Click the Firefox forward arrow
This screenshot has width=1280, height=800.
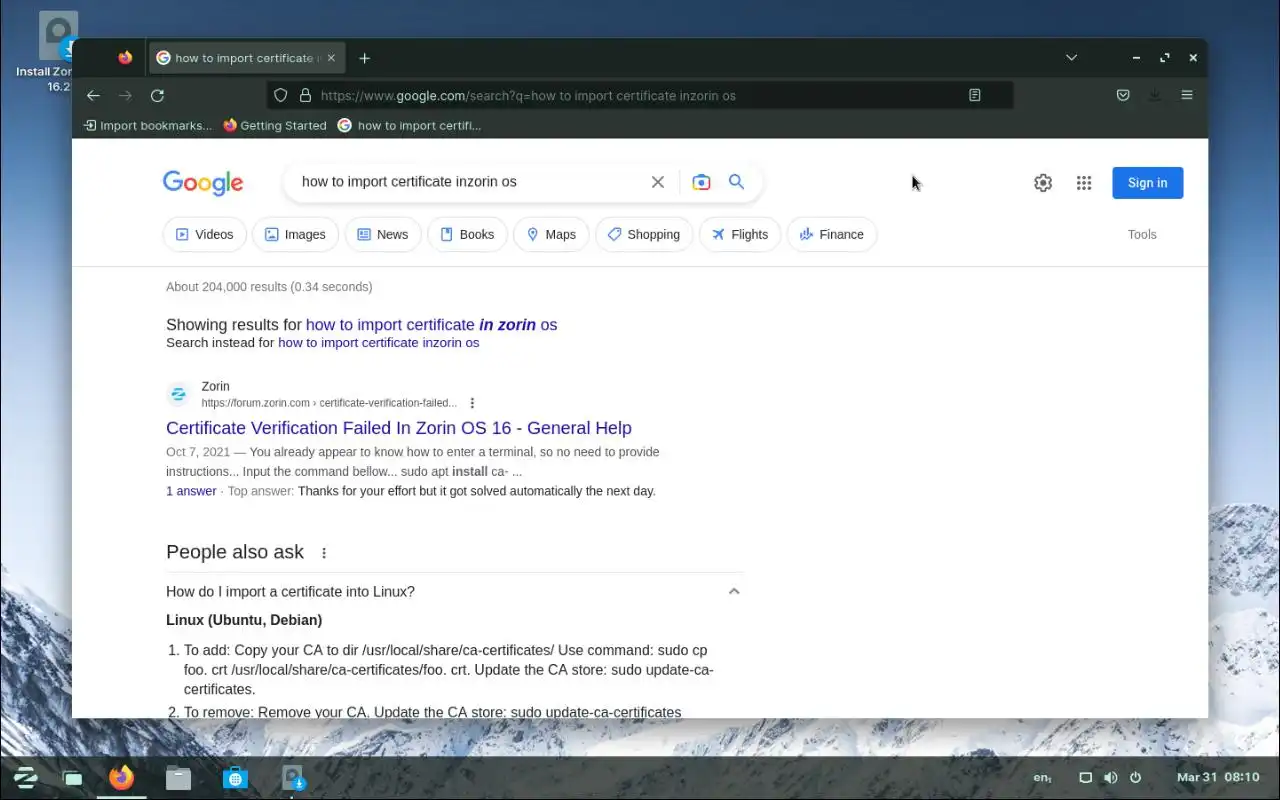125,95
